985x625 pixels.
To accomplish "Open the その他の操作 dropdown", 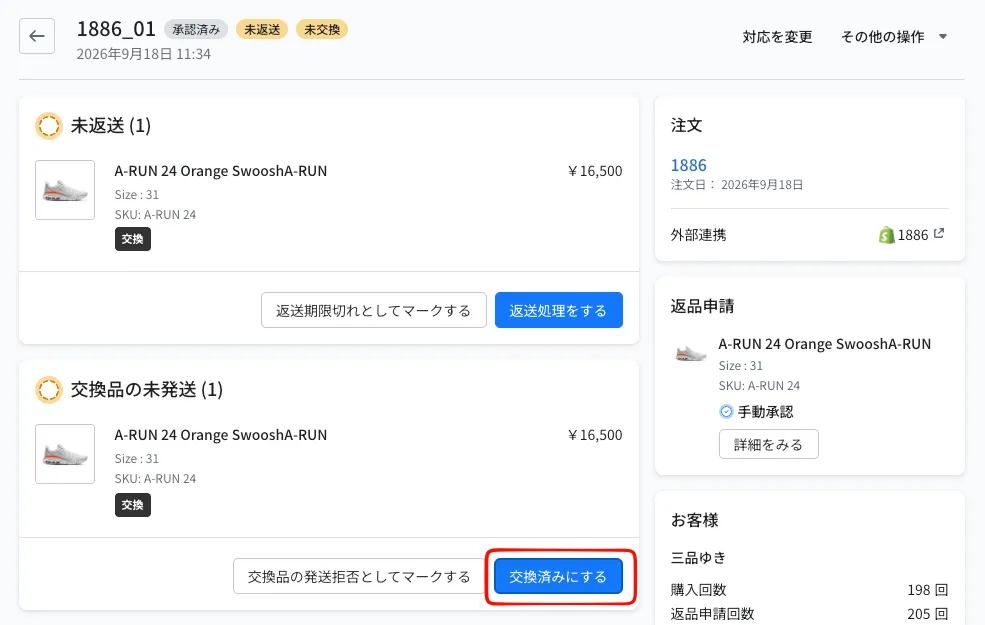I will coord(893,37).
